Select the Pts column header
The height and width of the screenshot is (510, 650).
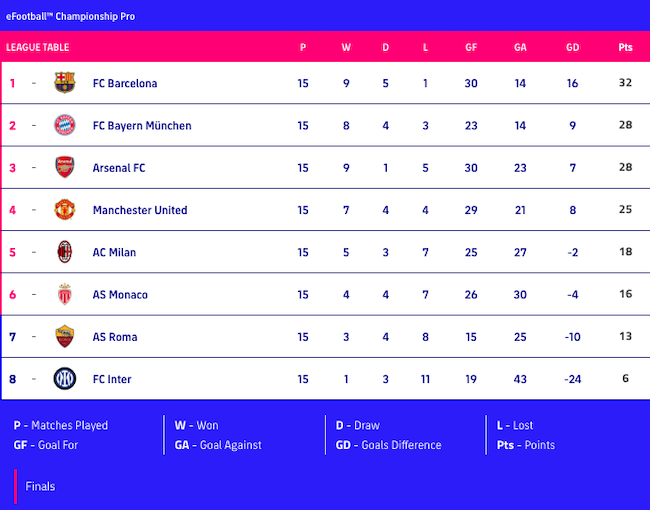coord(625,48)
